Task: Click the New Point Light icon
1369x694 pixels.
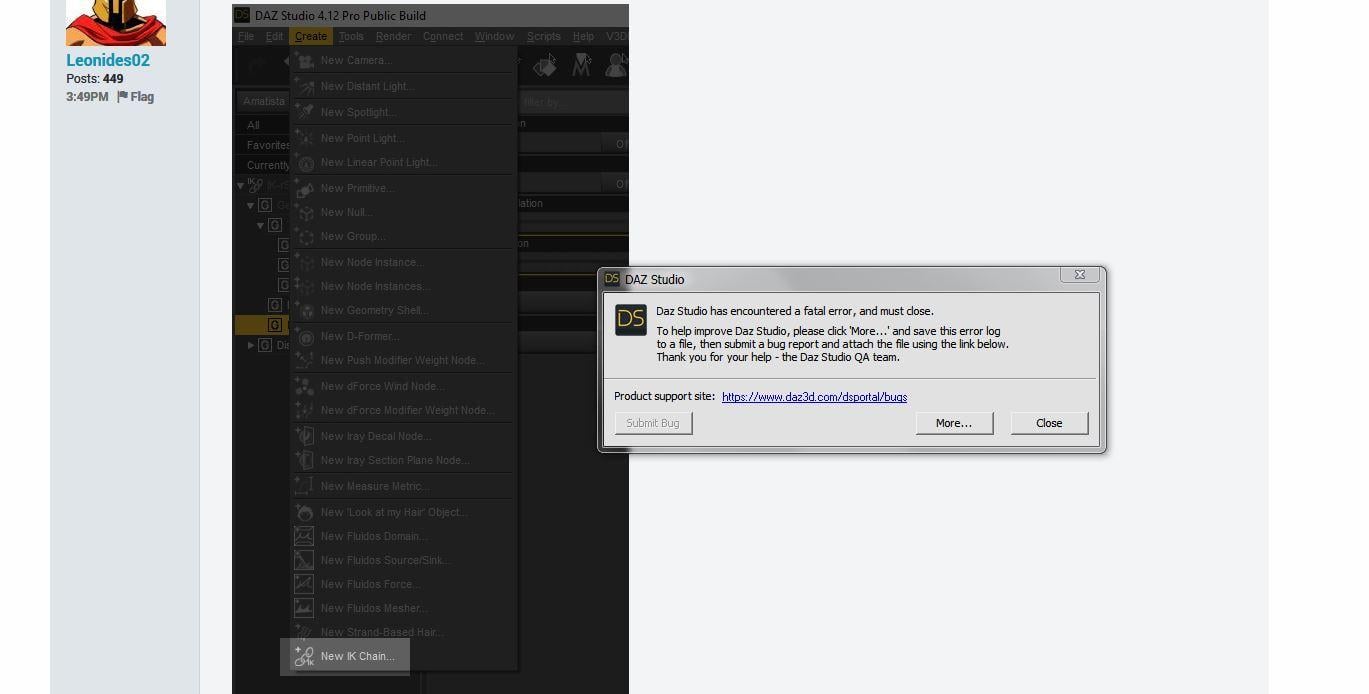Action: (305, 138)
